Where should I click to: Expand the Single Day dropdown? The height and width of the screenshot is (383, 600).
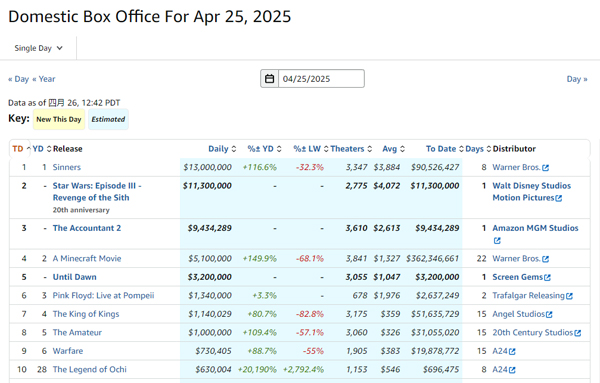38,48
